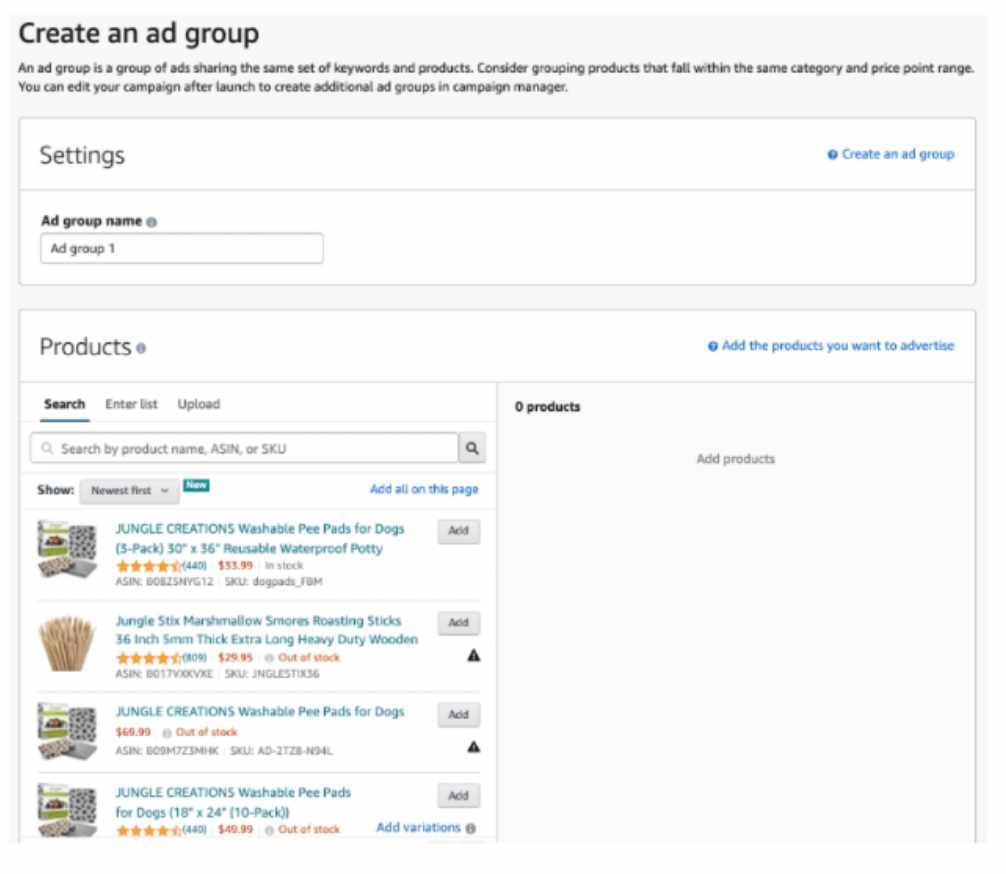Open the Newest first sort dropdown

[130, 491]
